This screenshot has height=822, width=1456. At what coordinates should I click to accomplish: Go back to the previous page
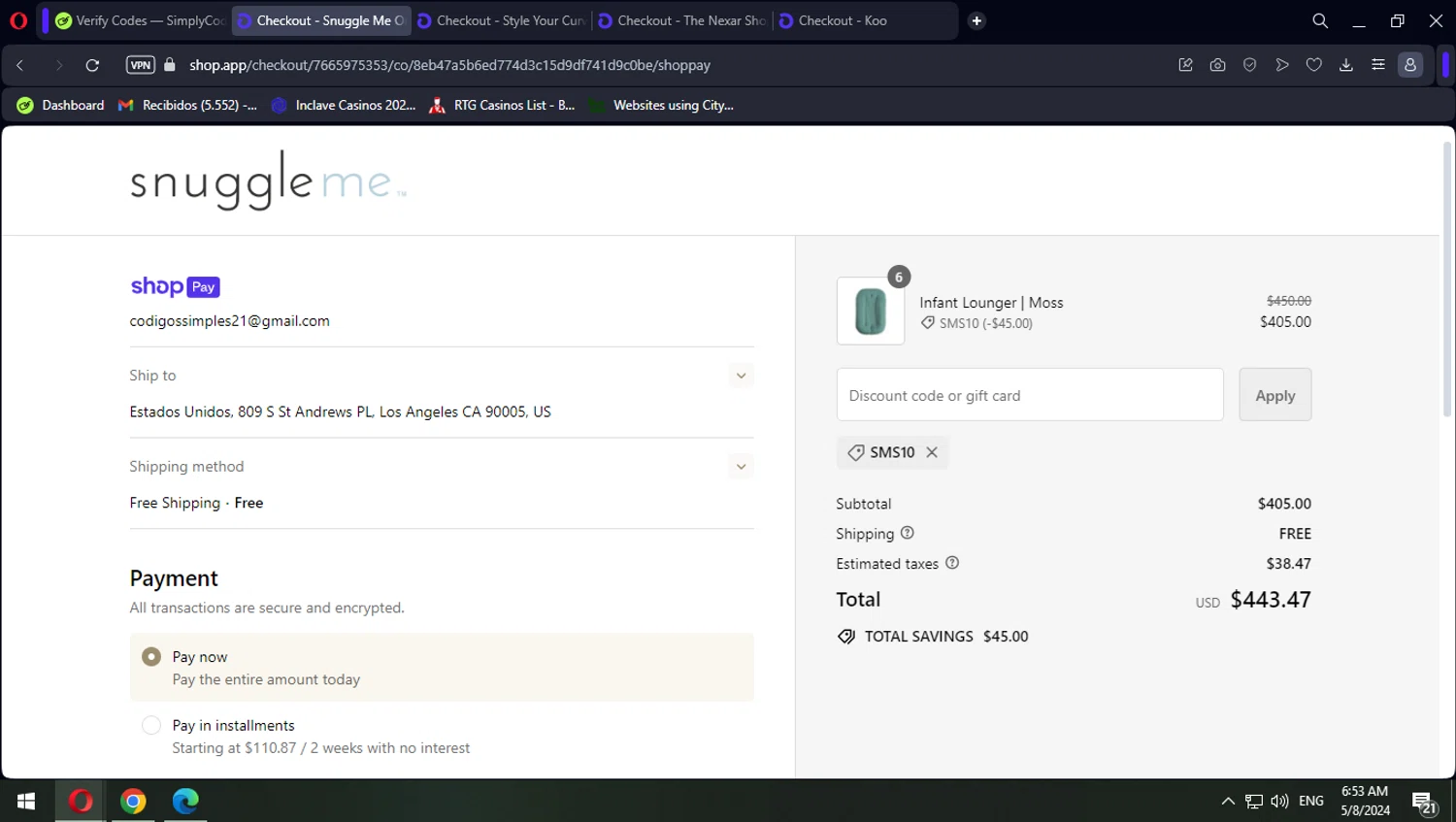click(20, 65)
